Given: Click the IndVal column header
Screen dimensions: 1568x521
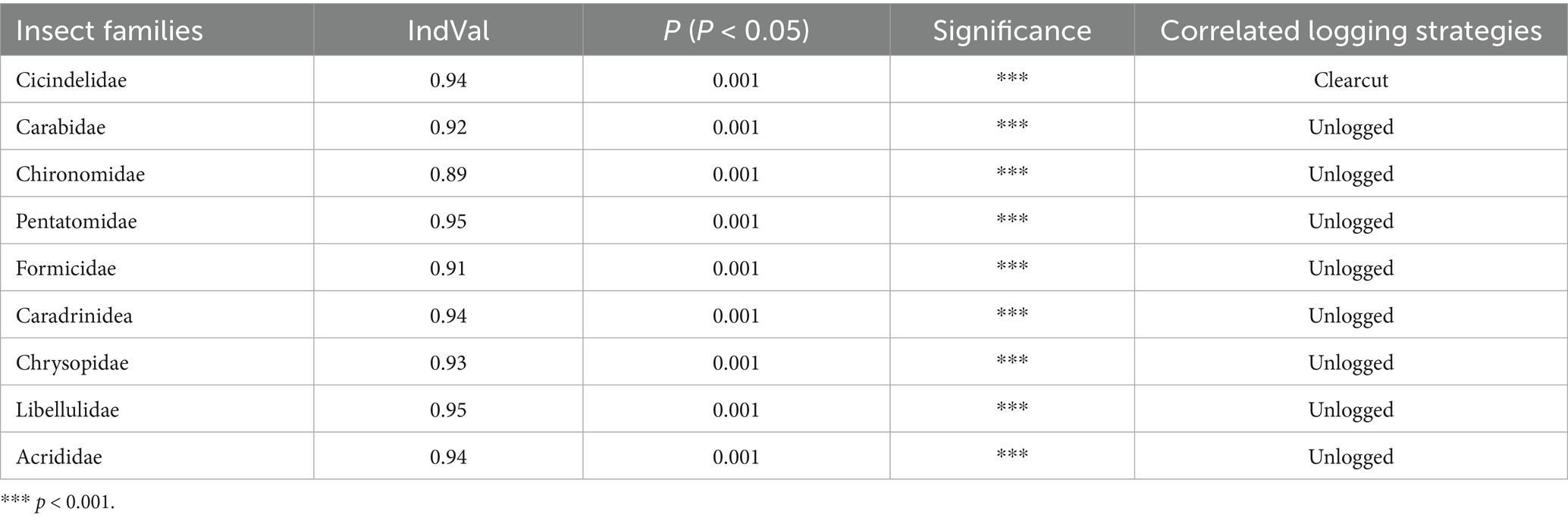Looking at the screenshot, I should 448,31.
